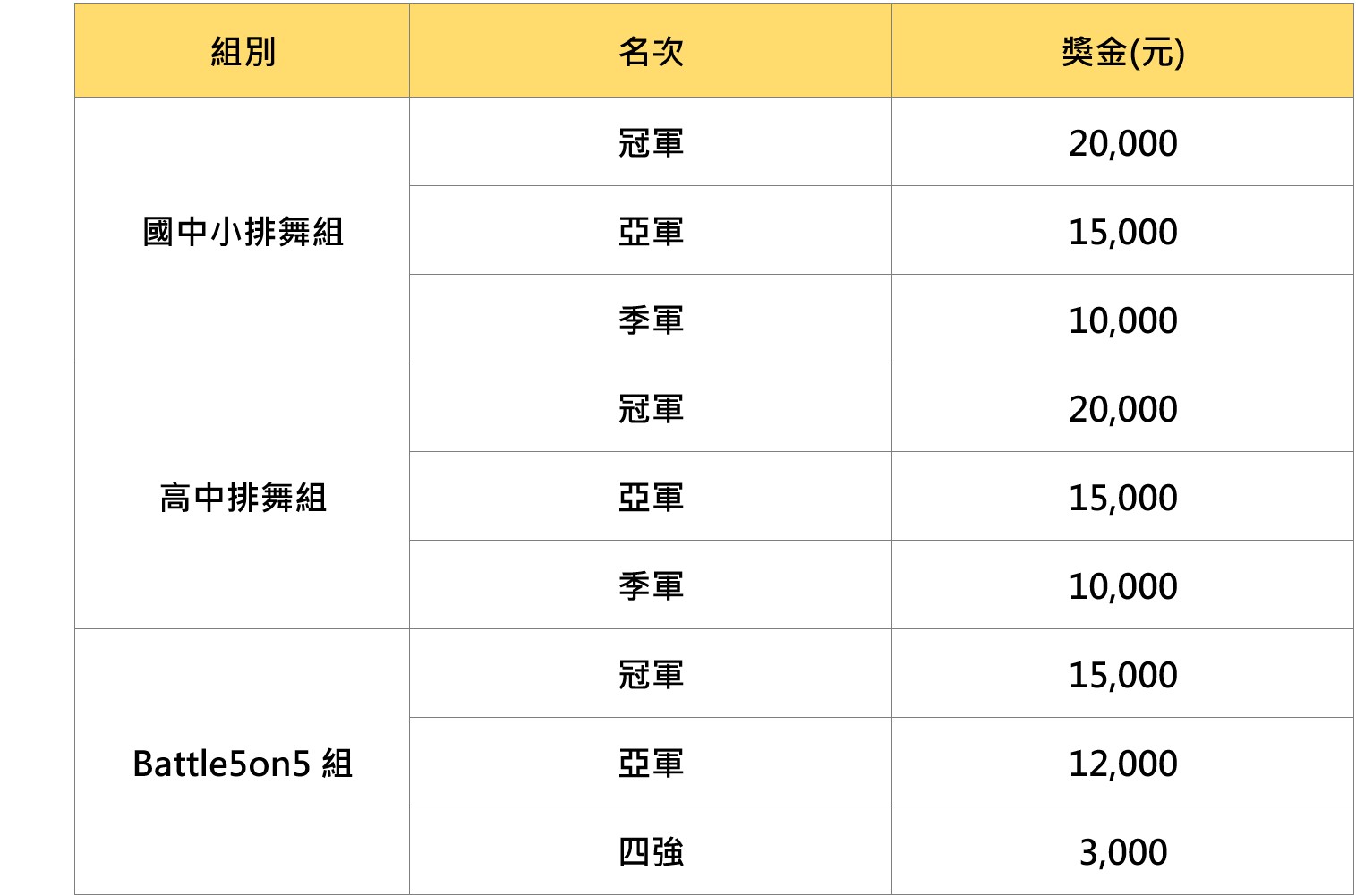Click 亞軍 in the 國中小排舞組 rows
This screenshot has height=896, width=1356.
(x=651, y=230)
